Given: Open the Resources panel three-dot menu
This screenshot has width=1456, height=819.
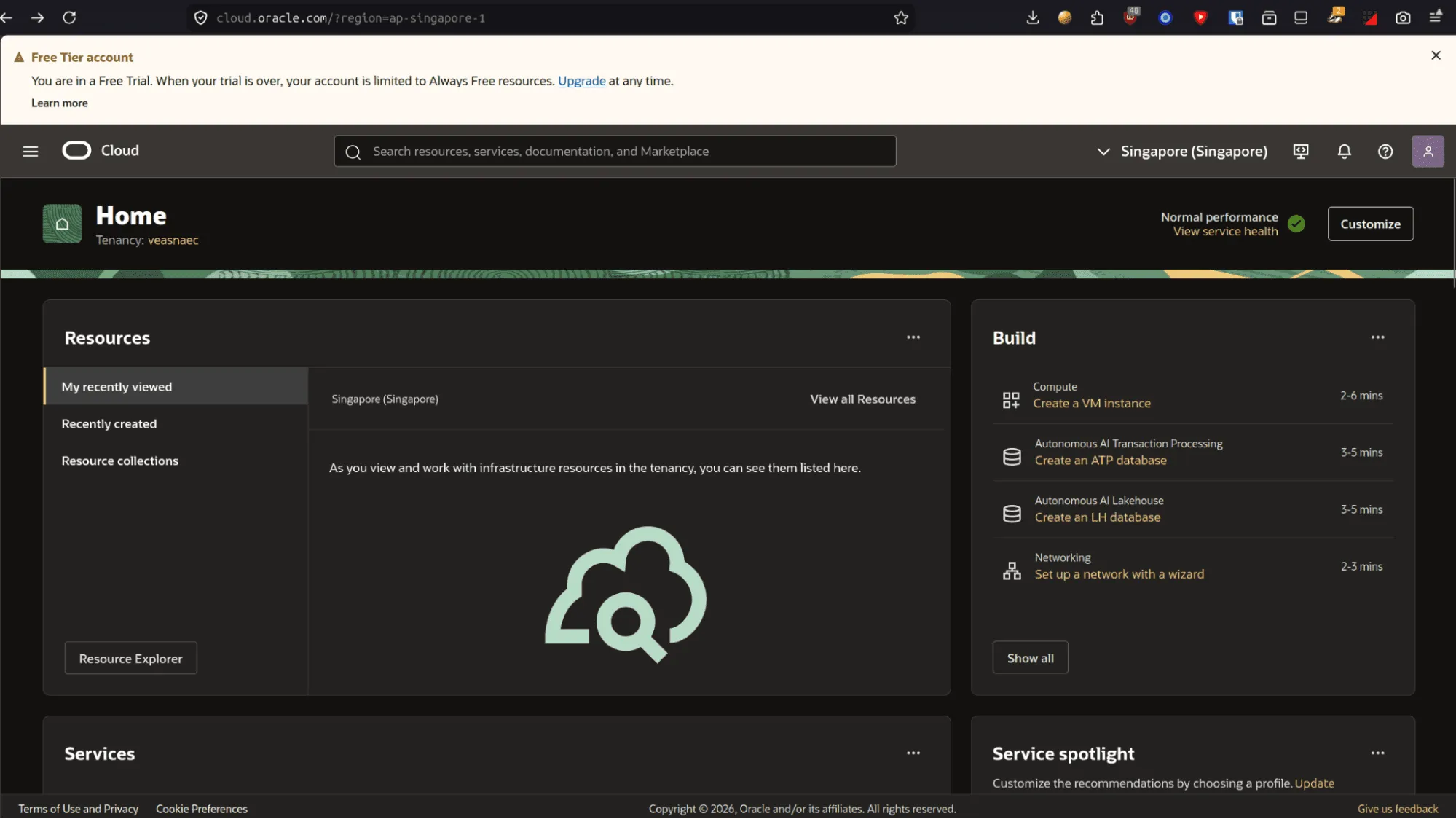Looking at the screenshot, I should (x=913, y=337).
